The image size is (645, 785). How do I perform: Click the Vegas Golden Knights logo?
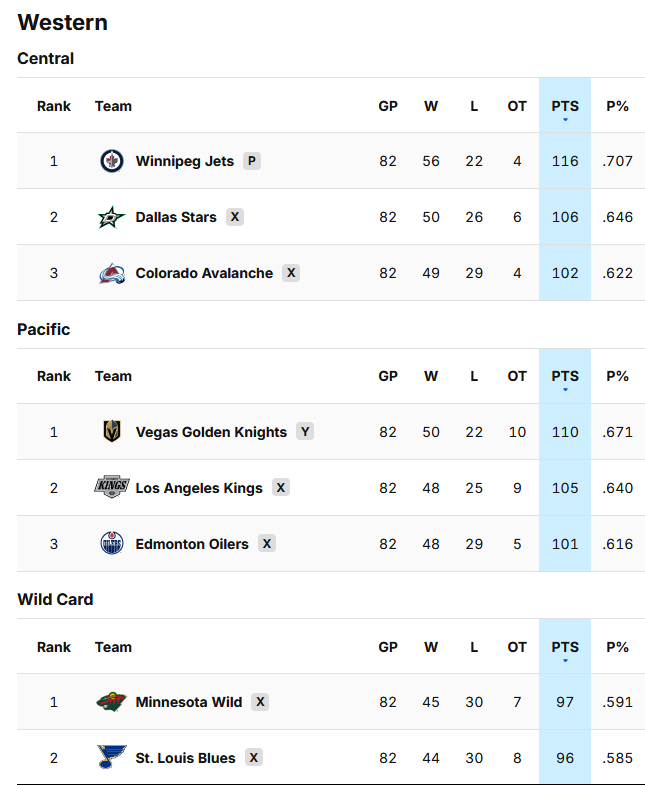coord(112,432)
